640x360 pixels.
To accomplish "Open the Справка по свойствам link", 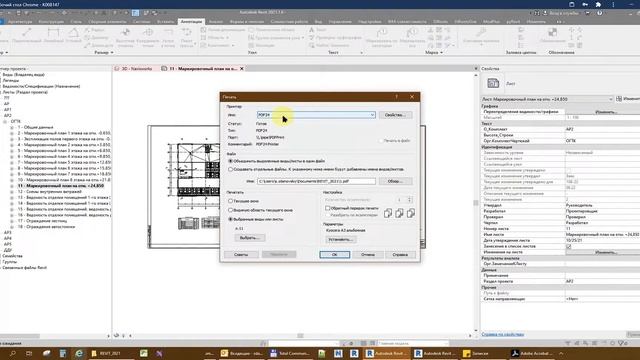I will 502,334.
